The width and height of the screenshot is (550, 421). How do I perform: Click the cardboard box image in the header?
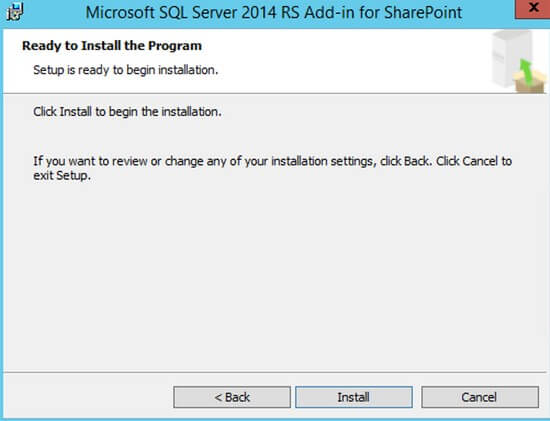coord(530,81)
